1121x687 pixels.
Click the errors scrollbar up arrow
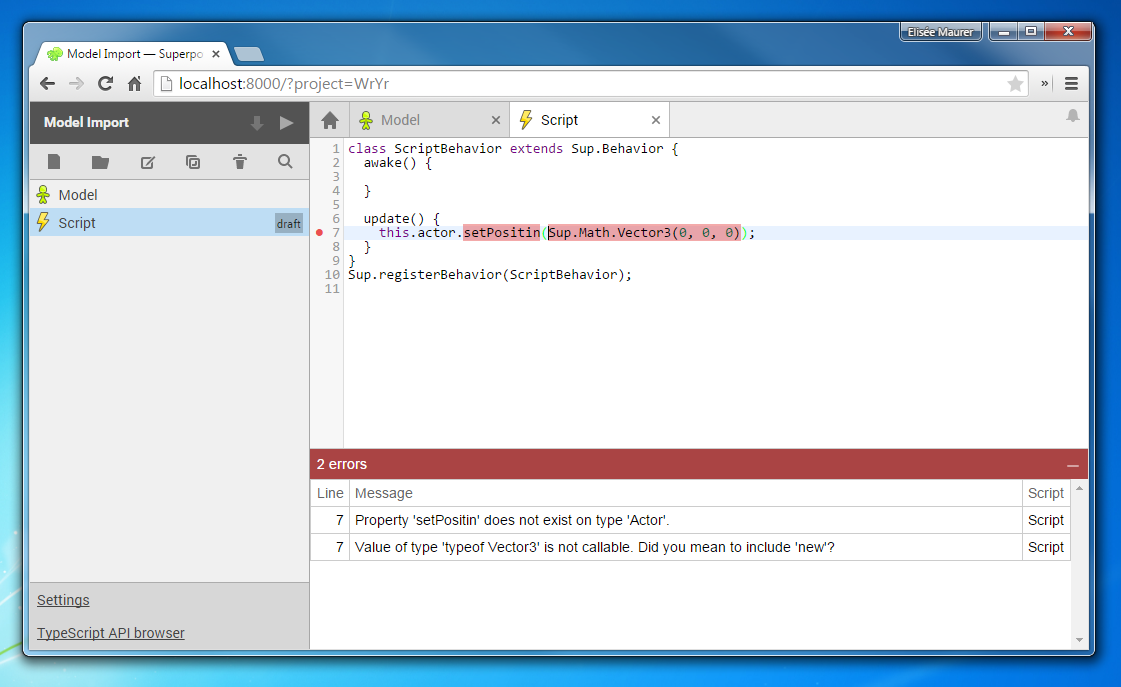pyautogui.click(x=1080, y=488)
